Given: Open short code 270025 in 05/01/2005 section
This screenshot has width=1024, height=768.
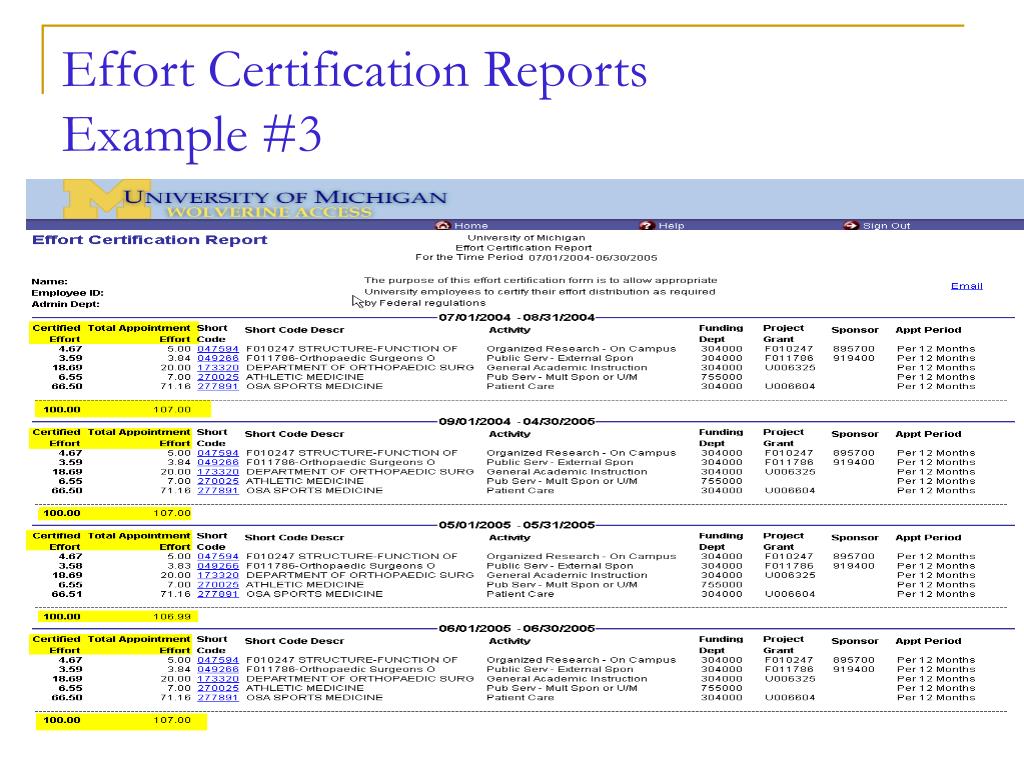Looking at the screenshot, I should pos(218,584).
